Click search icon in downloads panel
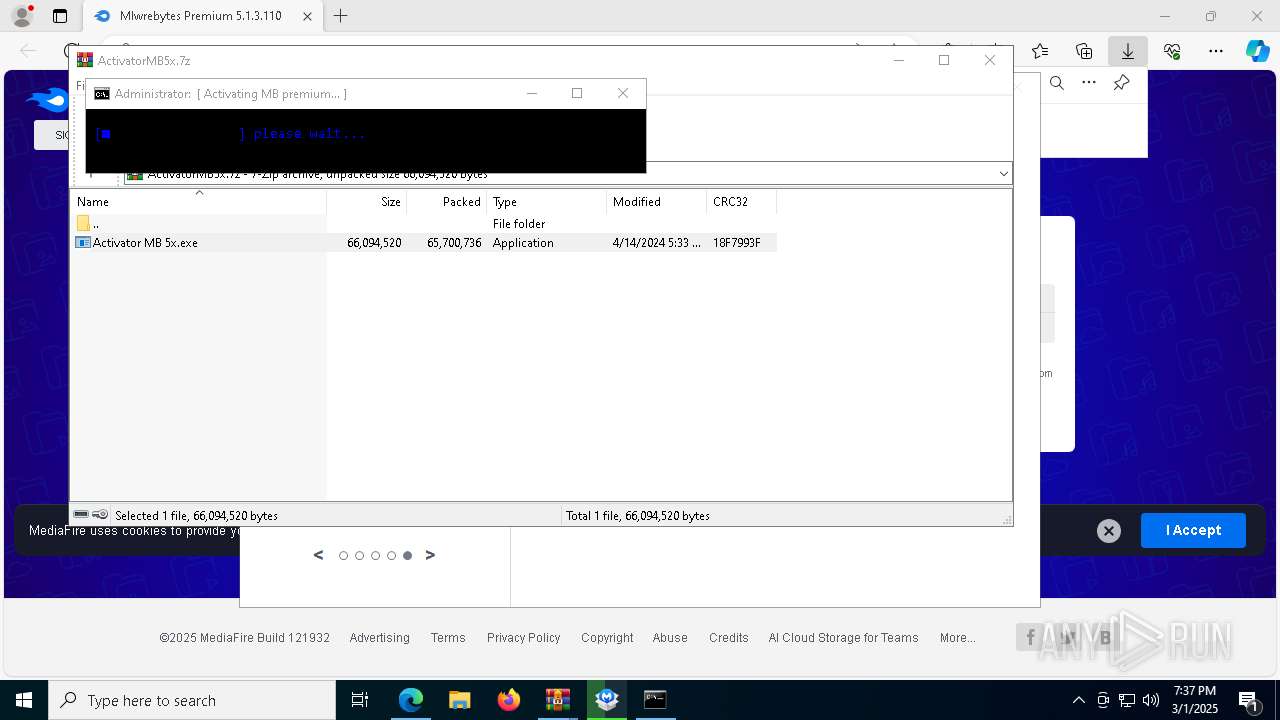The width and height of the screenshot is (1280, 720). coord(1057,83)
